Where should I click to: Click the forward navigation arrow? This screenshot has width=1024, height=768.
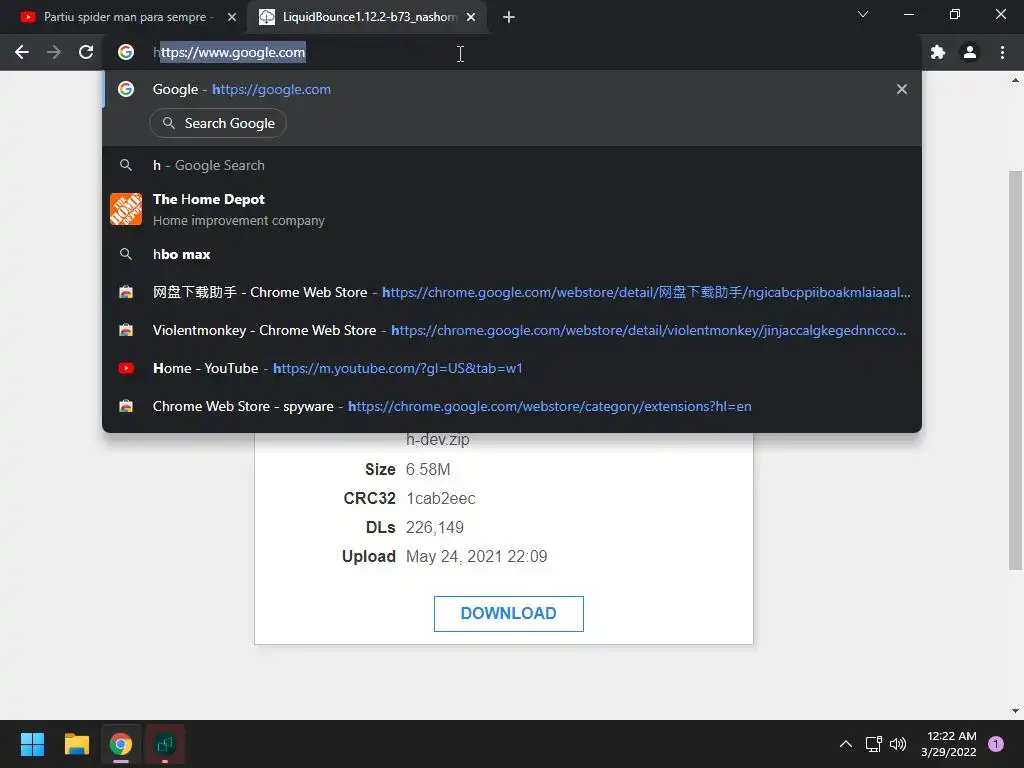tap(54, 52)
